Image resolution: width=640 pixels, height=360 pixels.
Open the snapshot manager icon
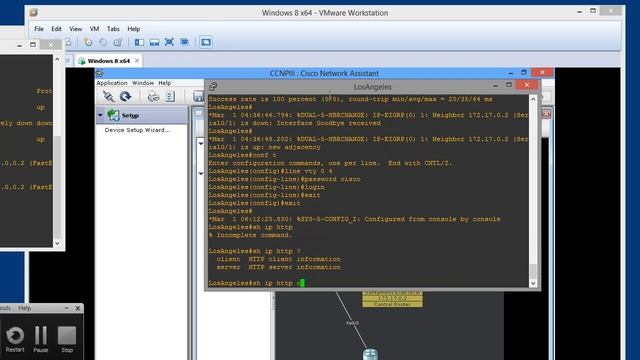(x=118, y=42)
